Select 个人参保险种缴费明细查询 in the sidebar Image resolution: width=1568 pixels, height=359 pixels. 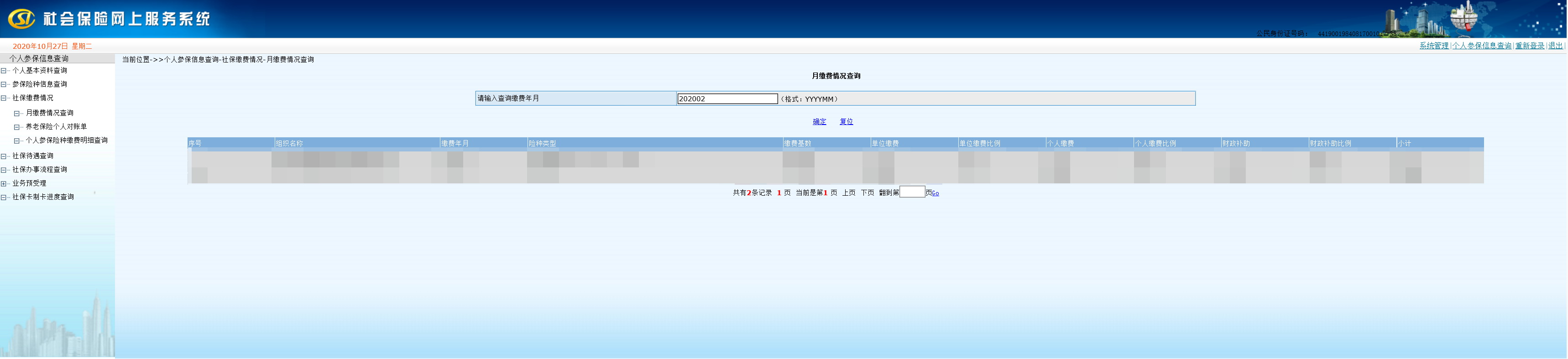click(x=66, y=140)
